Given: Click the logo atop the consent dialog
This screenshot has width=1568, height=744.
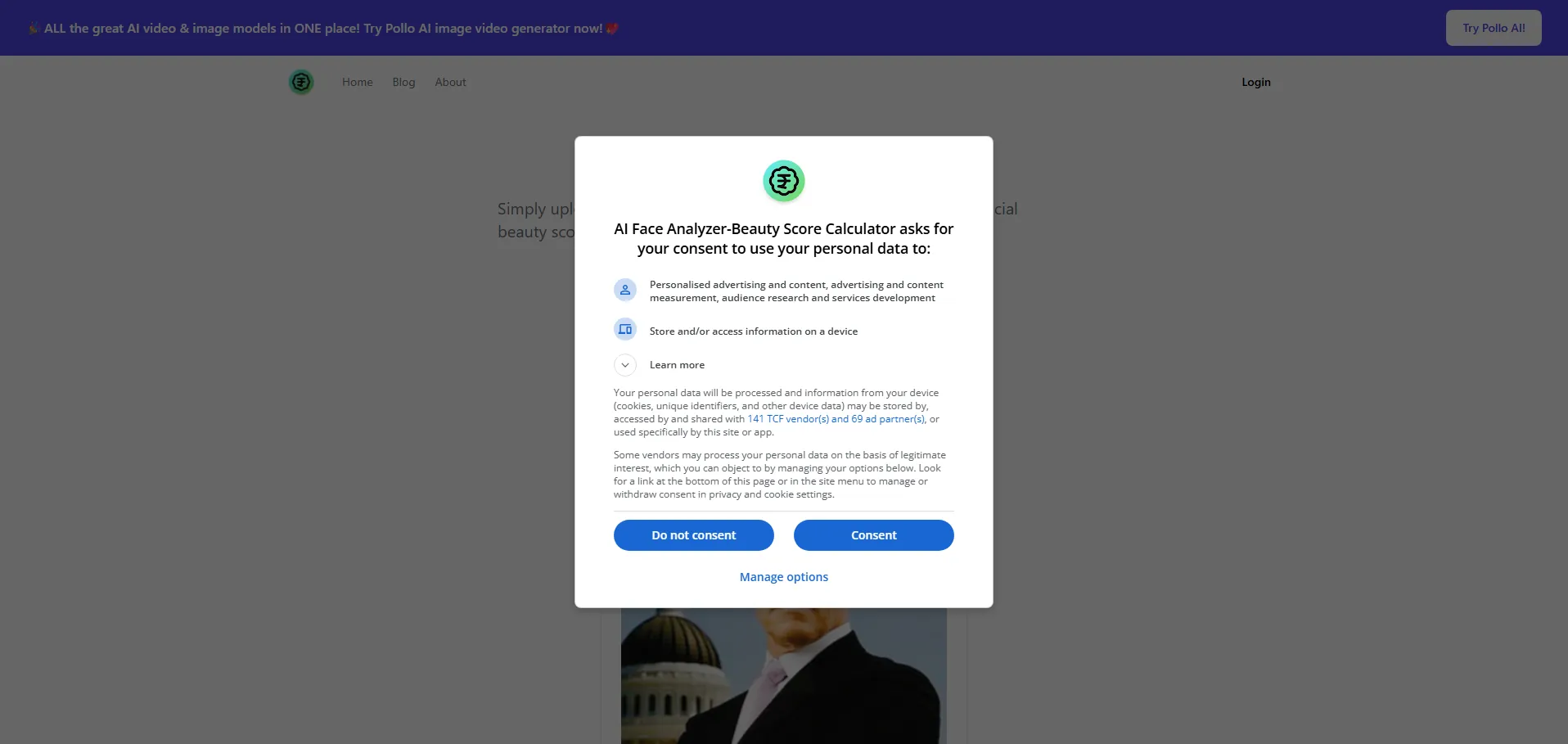Looking at the screenshot, I should pos(784,181).
